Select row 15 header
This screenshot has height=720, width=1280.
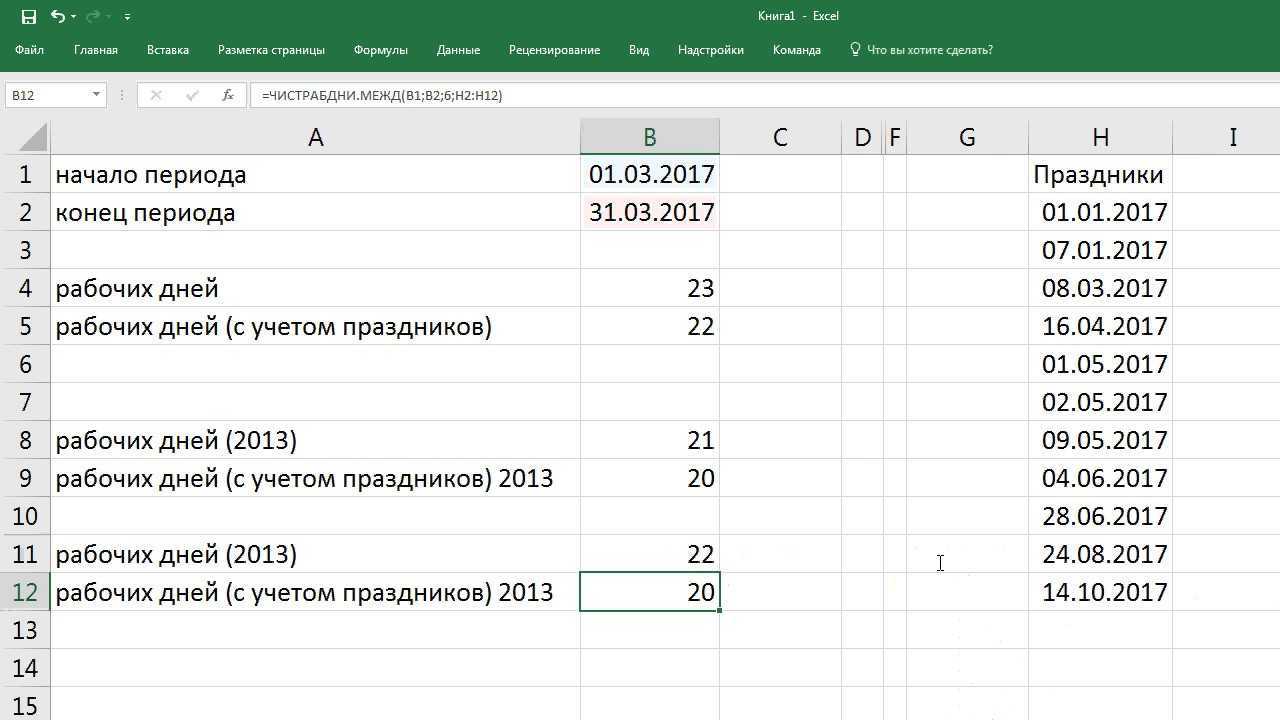[25, 706]
